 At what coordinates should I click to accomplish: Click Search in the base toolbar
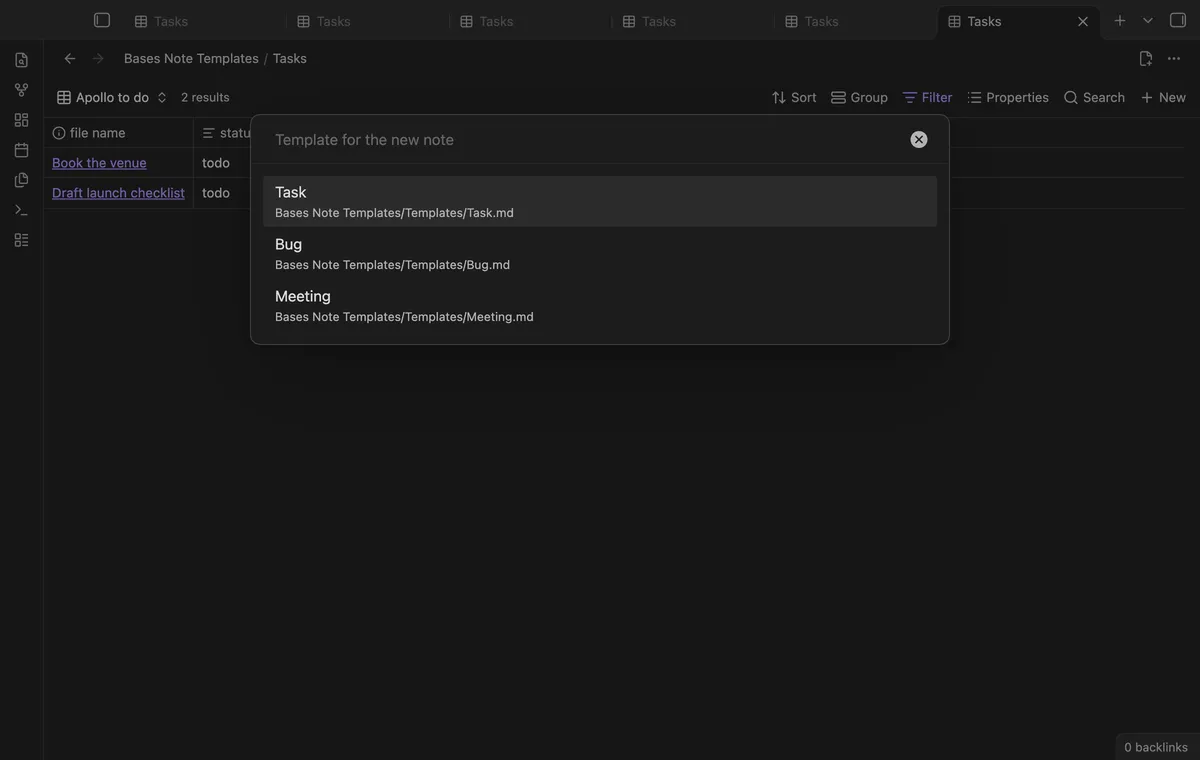pos(1094,97)
